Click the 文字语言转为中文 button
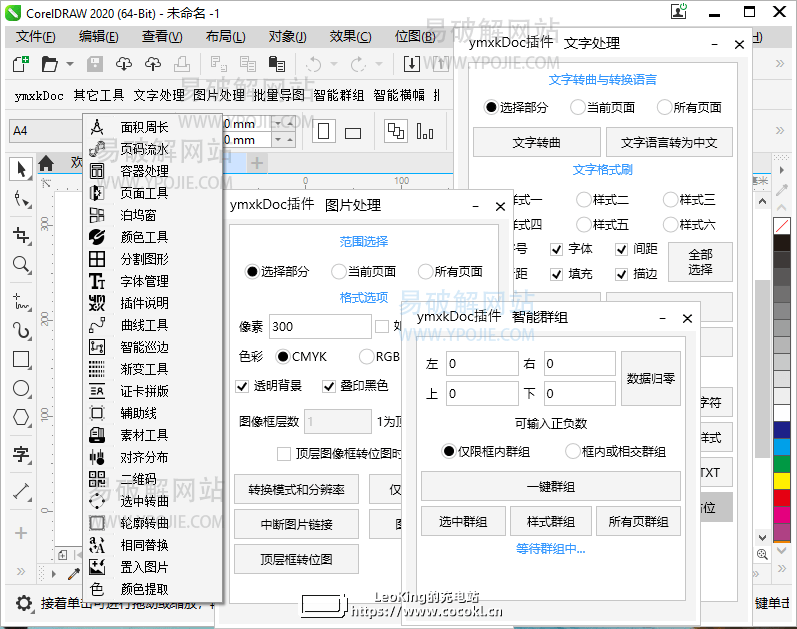The width and height of the screenshot is (797, 629). click(x=669, y=142)
